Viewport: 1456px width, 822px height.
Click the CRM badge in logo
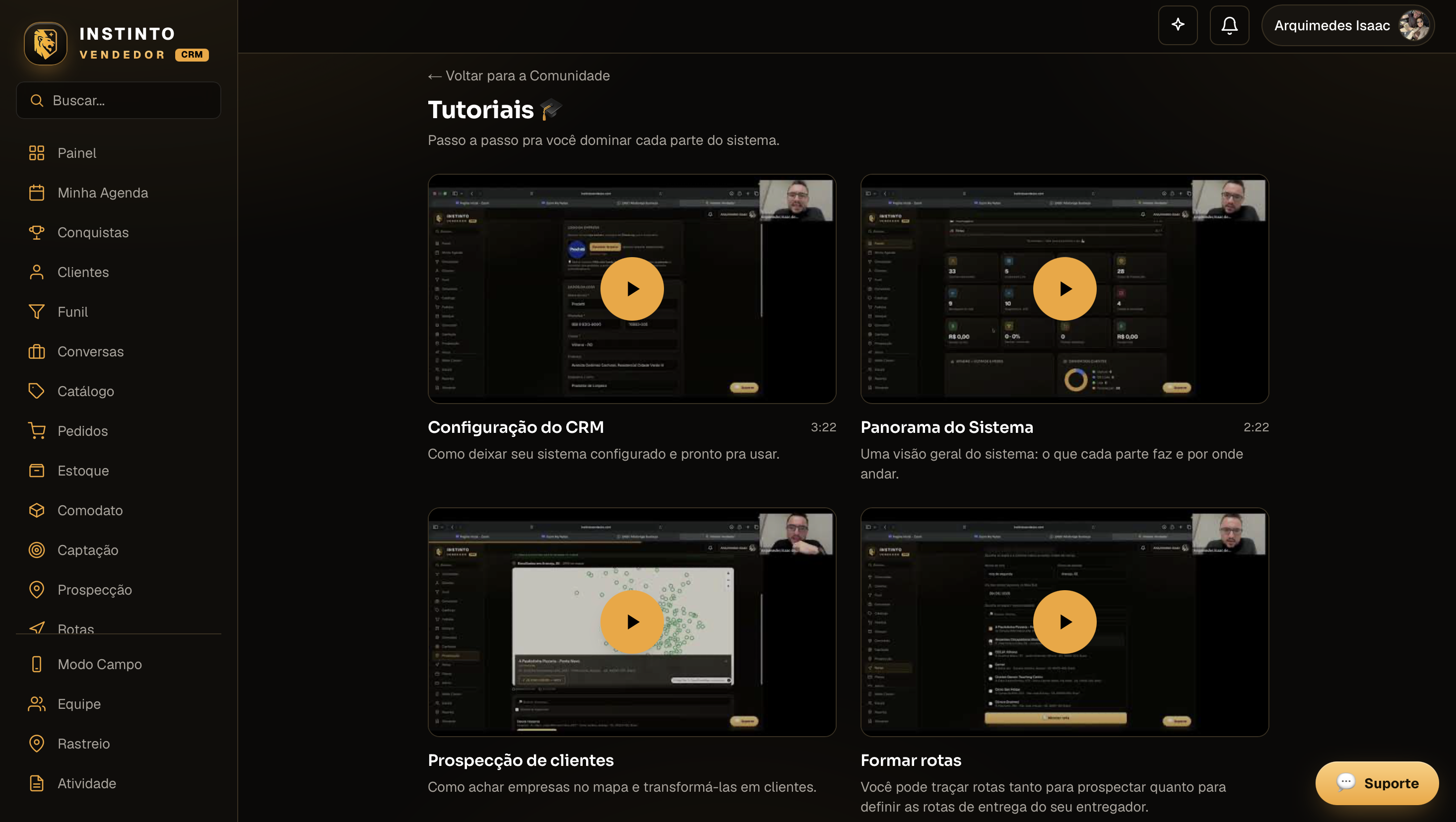click(x=192, y=55)
